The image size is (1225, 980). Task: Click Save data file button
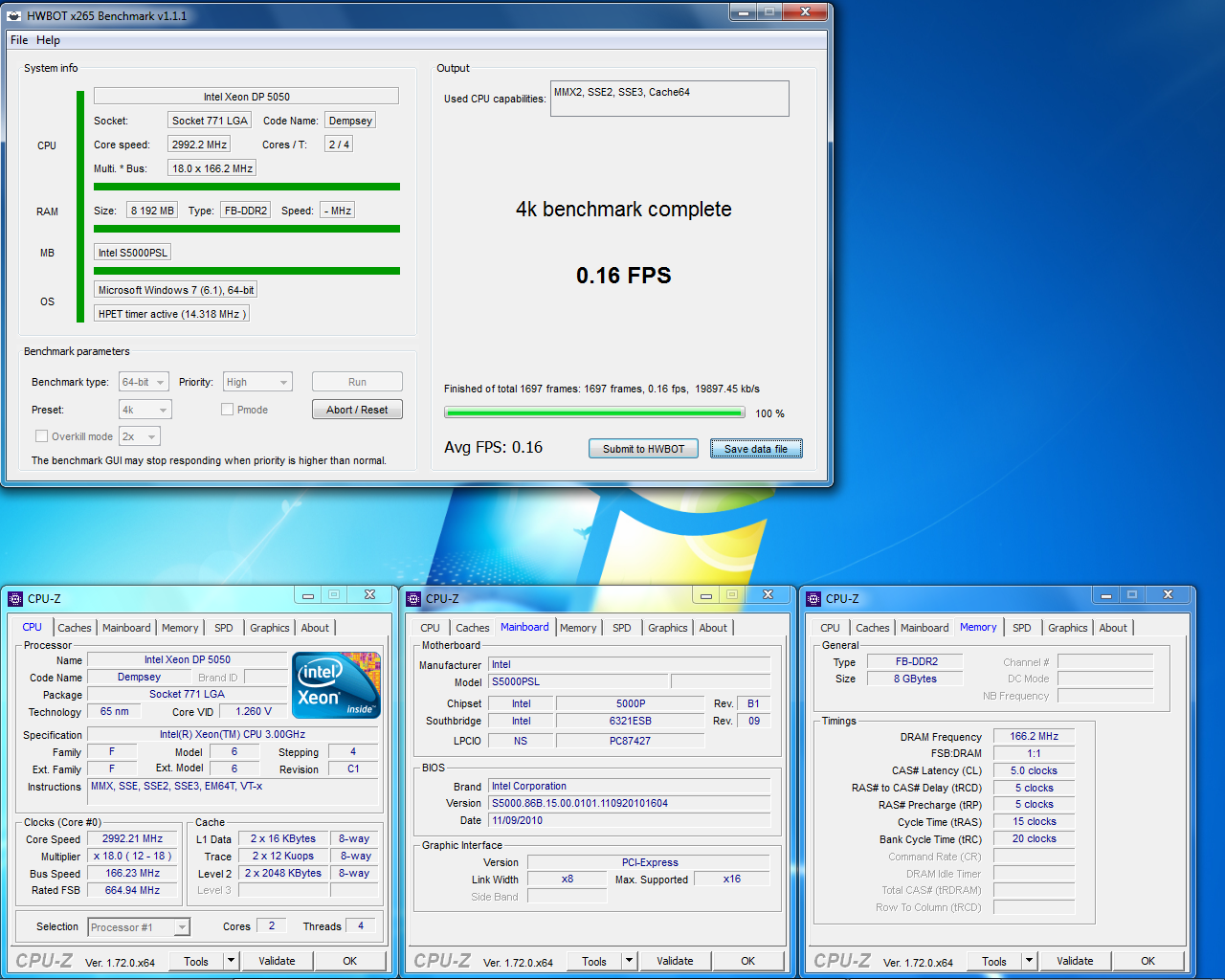pos(756,449)
